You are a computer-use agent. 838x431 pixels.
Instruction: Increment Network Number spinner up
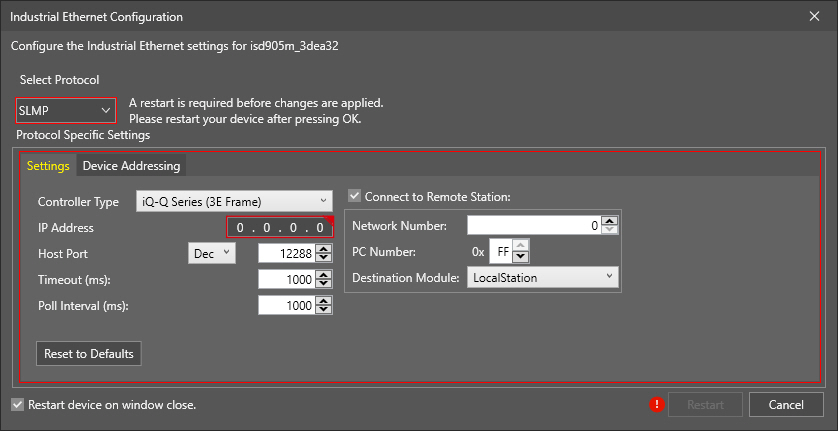610,223
